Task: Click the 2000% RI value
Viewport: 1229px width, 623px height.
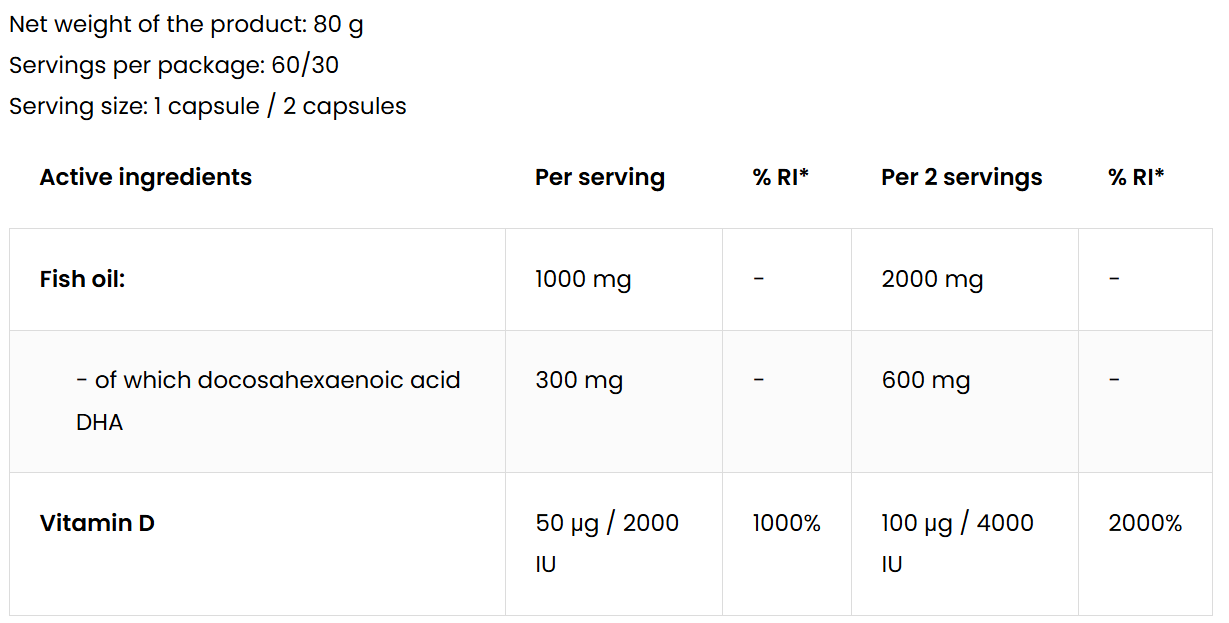Action: pos(1145,522)
